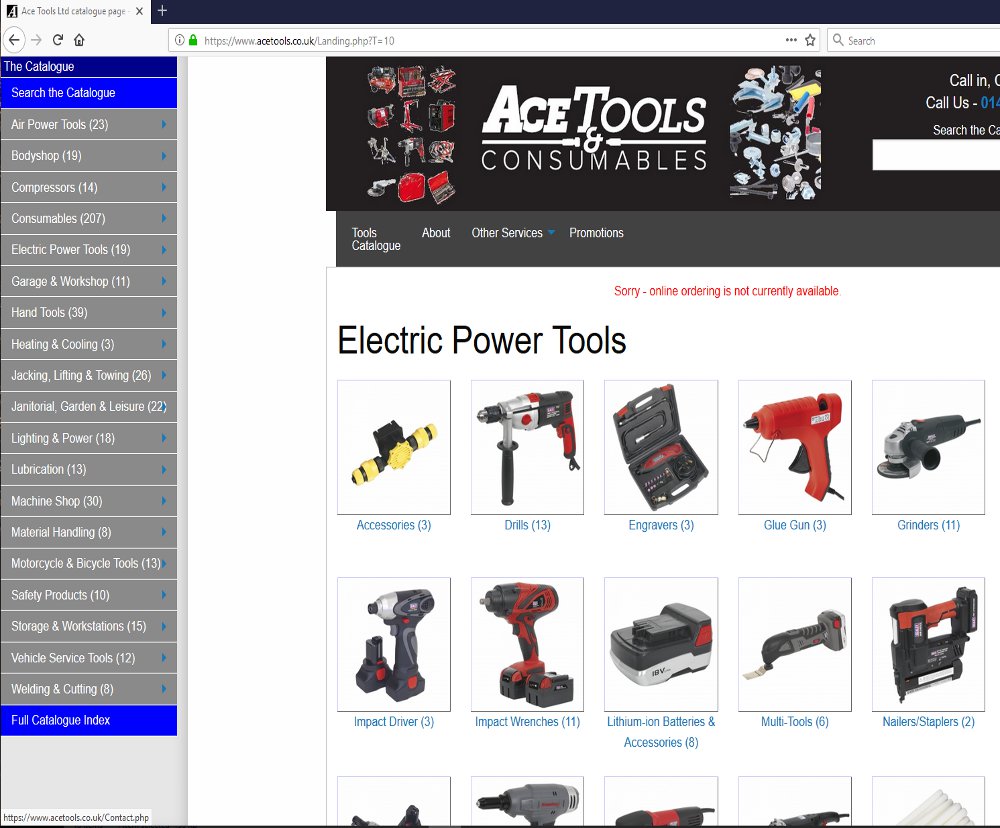This screenshot has height=828, width=1000.
Task: Click the Multi-Tools product image
Action: (x=794, y=644)
